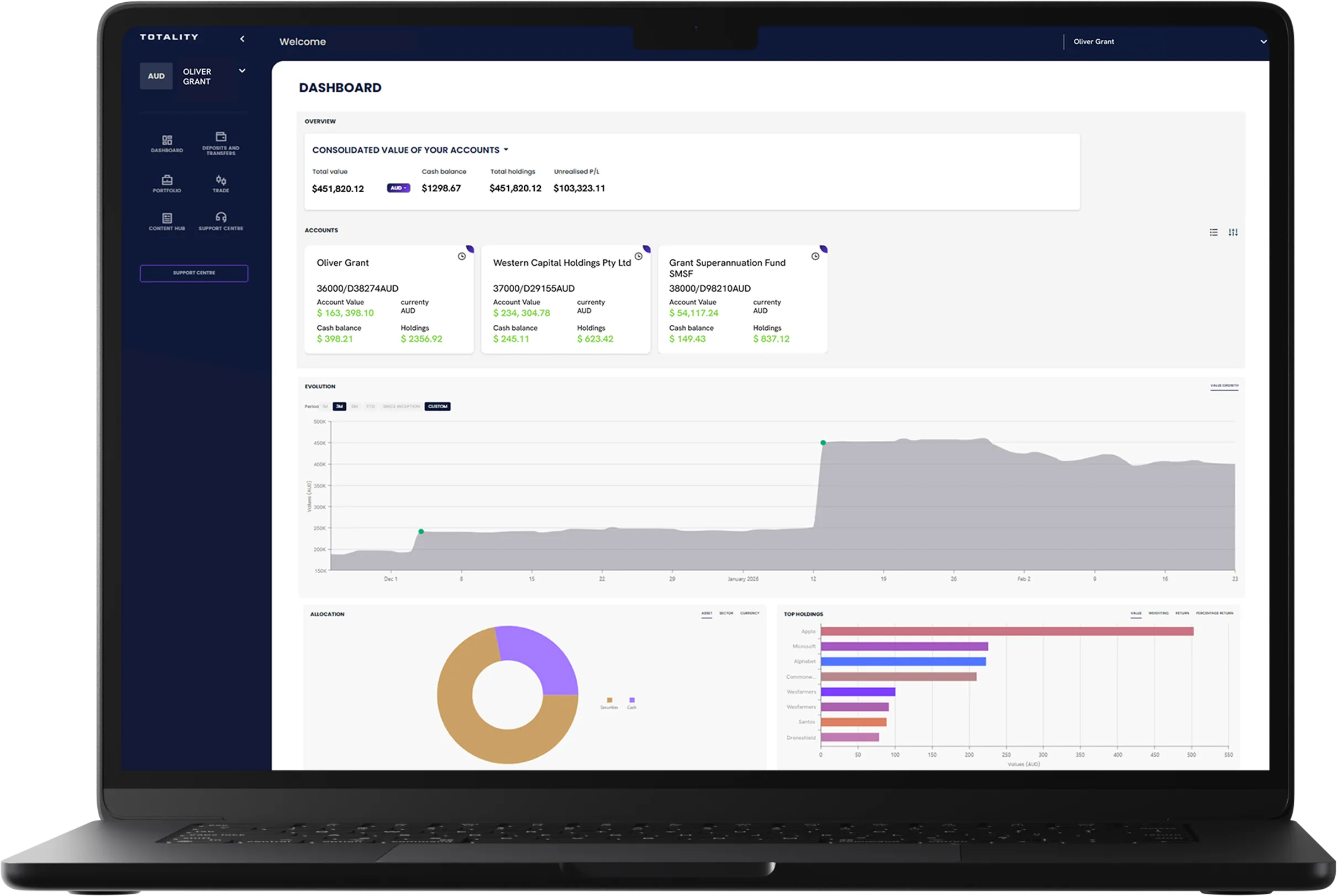The width and height of the screenshot is (1338, 896).
Task: Click the purple Cash legend swatch
Action: (631, 700)
